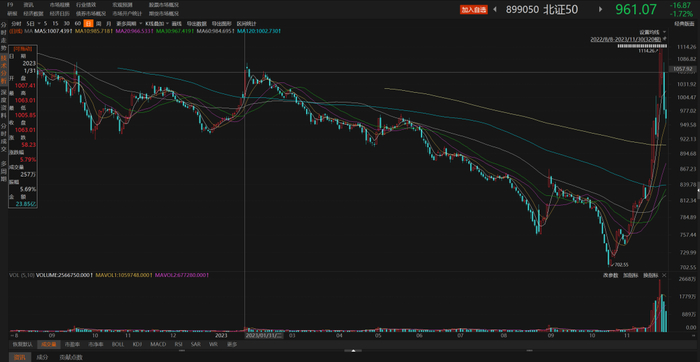
Task: Open 行业绩效 menu item
Action: (x=86, y=5)
